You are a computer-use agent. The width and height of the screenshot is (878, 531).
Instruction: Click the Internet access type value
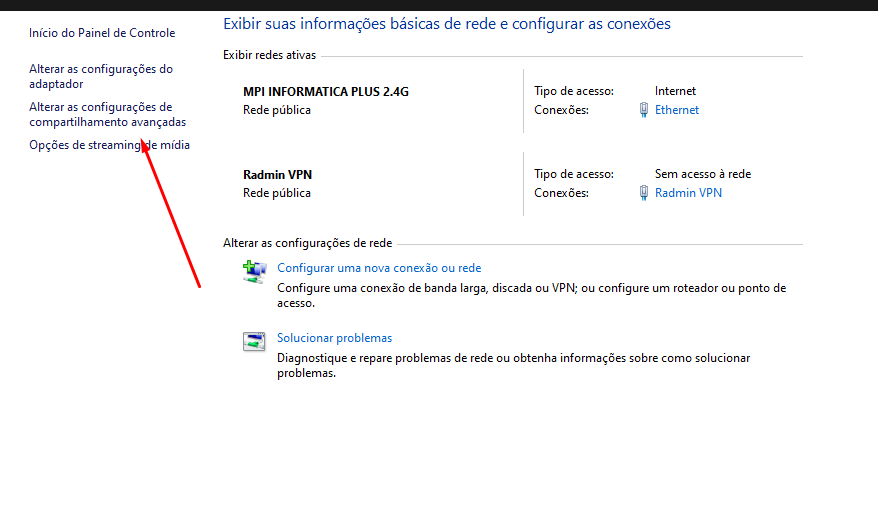[x=675, y=91]
